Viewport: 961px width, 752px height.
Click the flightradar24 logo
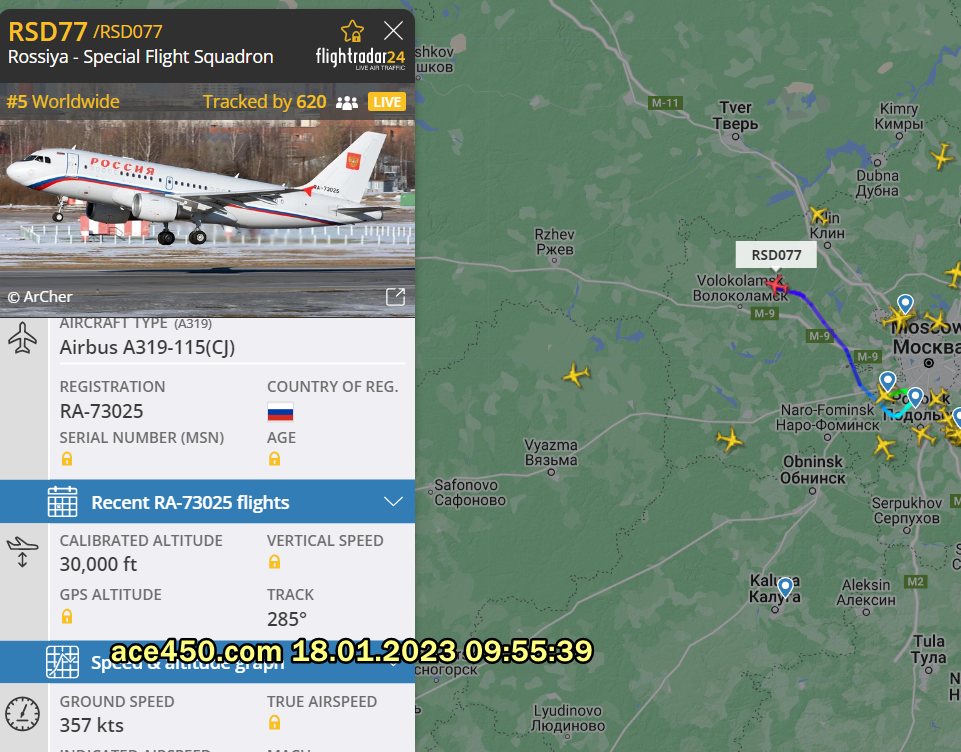[360, 58]
